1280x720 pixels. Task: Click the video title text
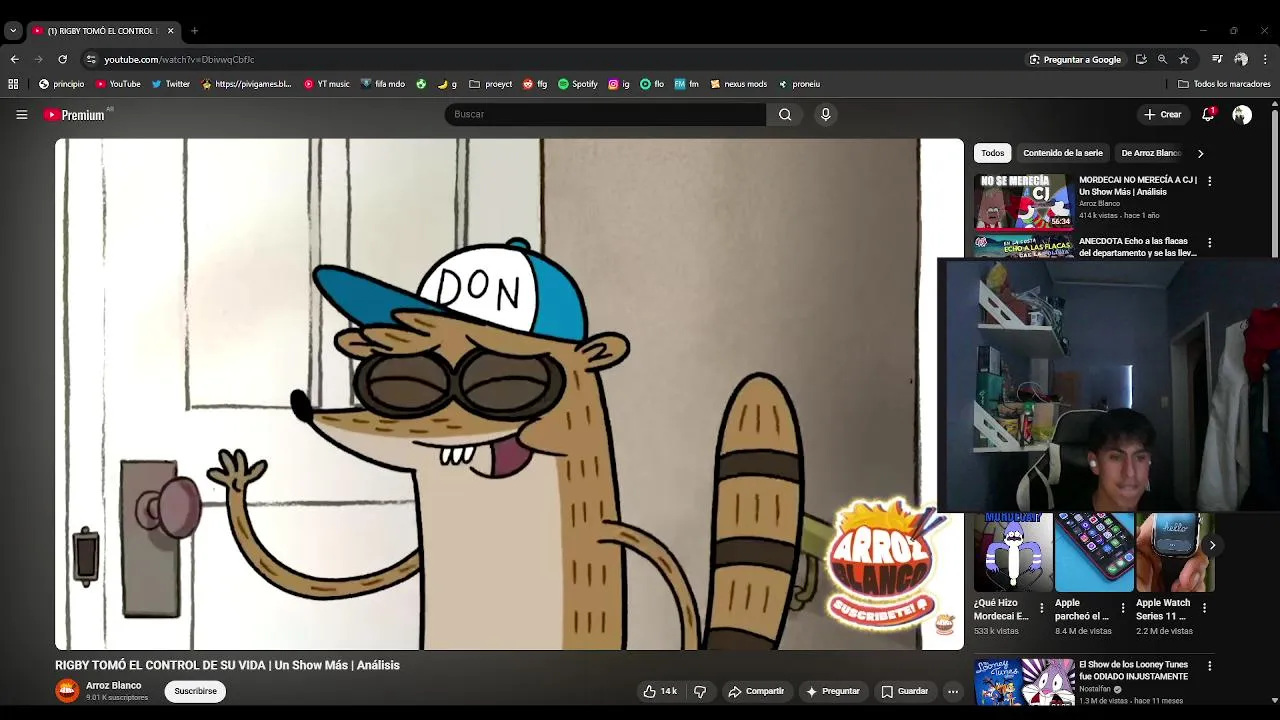point(227,665)
